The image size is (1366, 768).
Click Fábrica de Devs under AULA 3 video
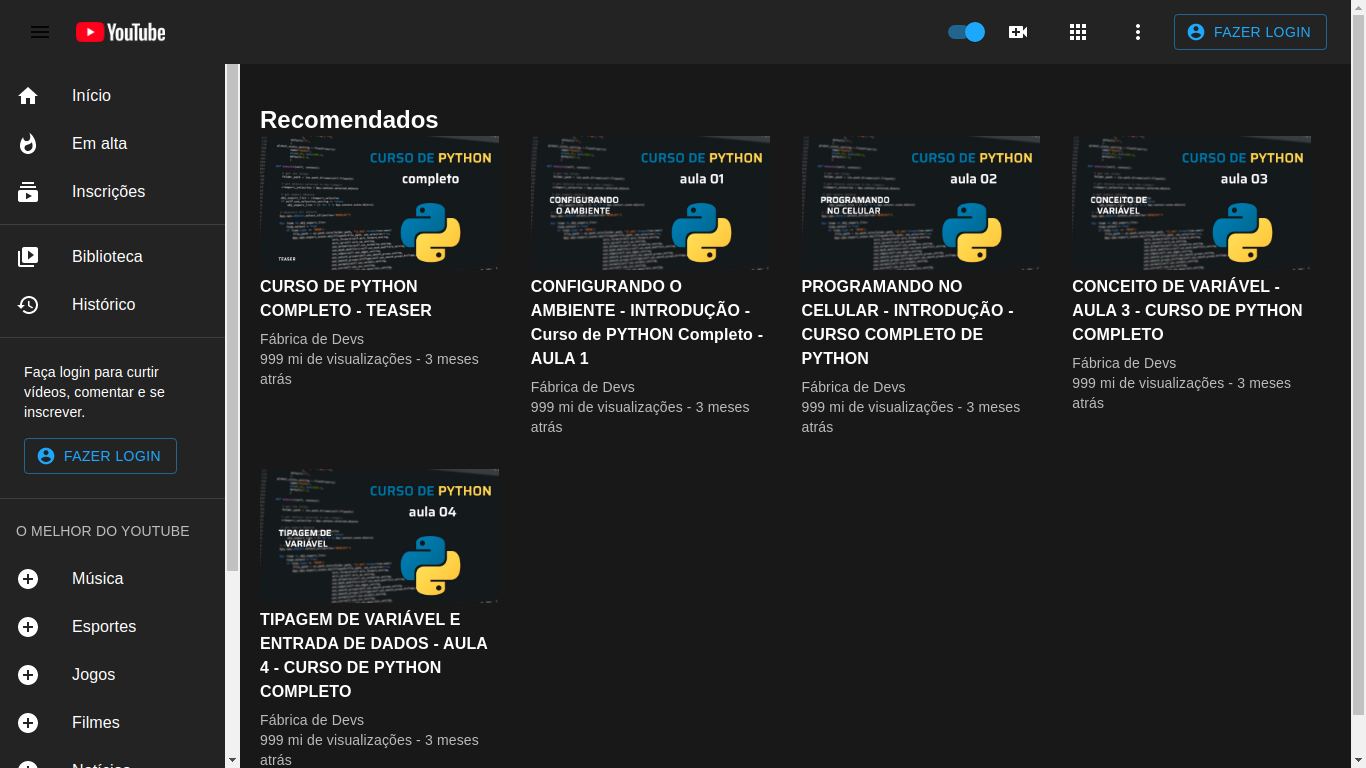coord(1124,363)
